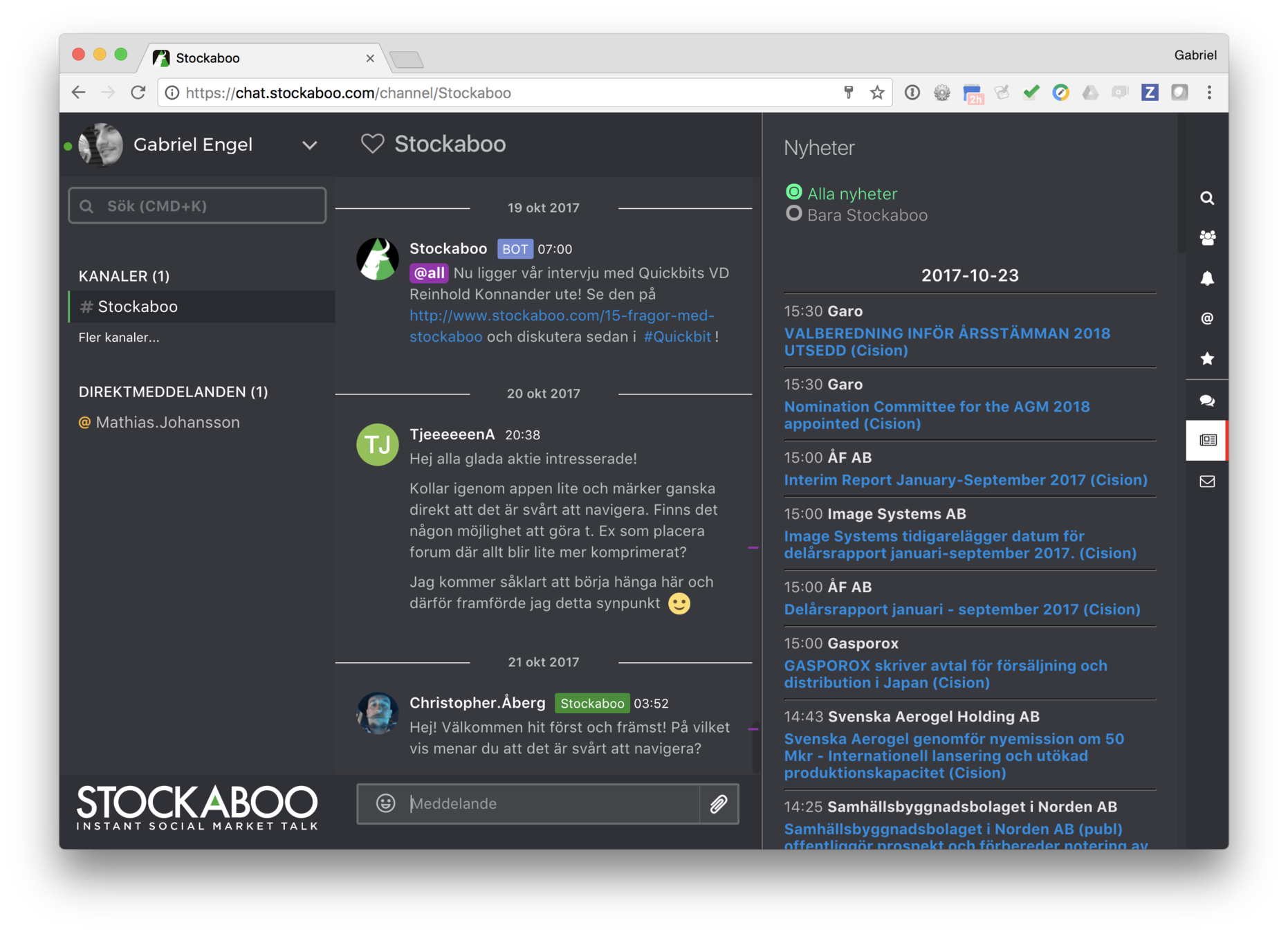Open the Stockaboo channel in sidebar

coord(201,306)
